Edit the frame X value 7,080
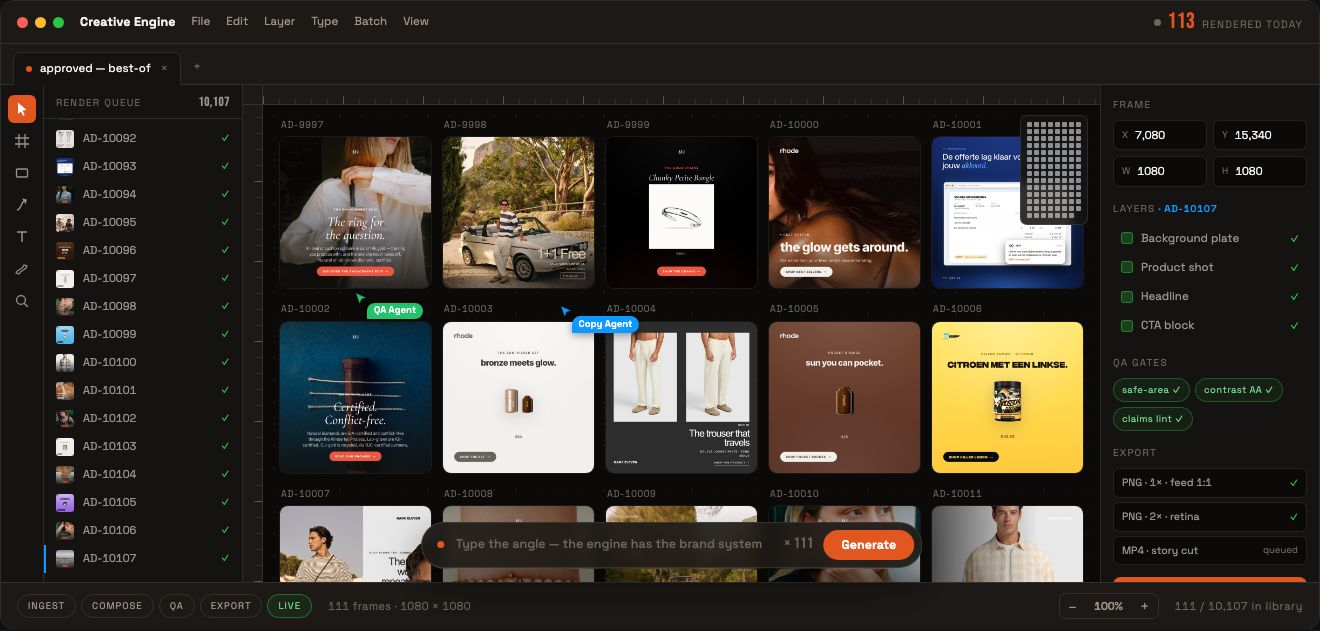This screenshot has width=1320, height=631. [x=1160, y=135]
